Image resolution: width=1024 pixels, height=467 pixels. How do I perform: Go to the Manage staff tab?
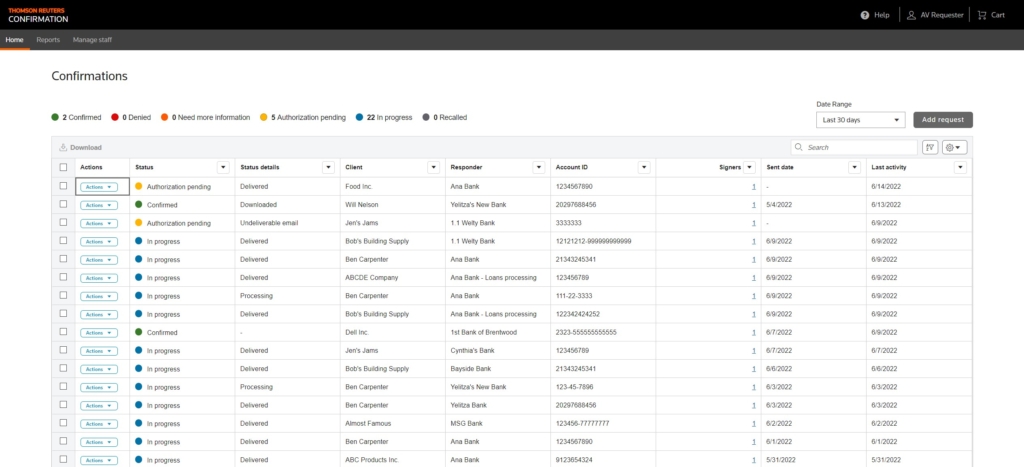[92, 40]
